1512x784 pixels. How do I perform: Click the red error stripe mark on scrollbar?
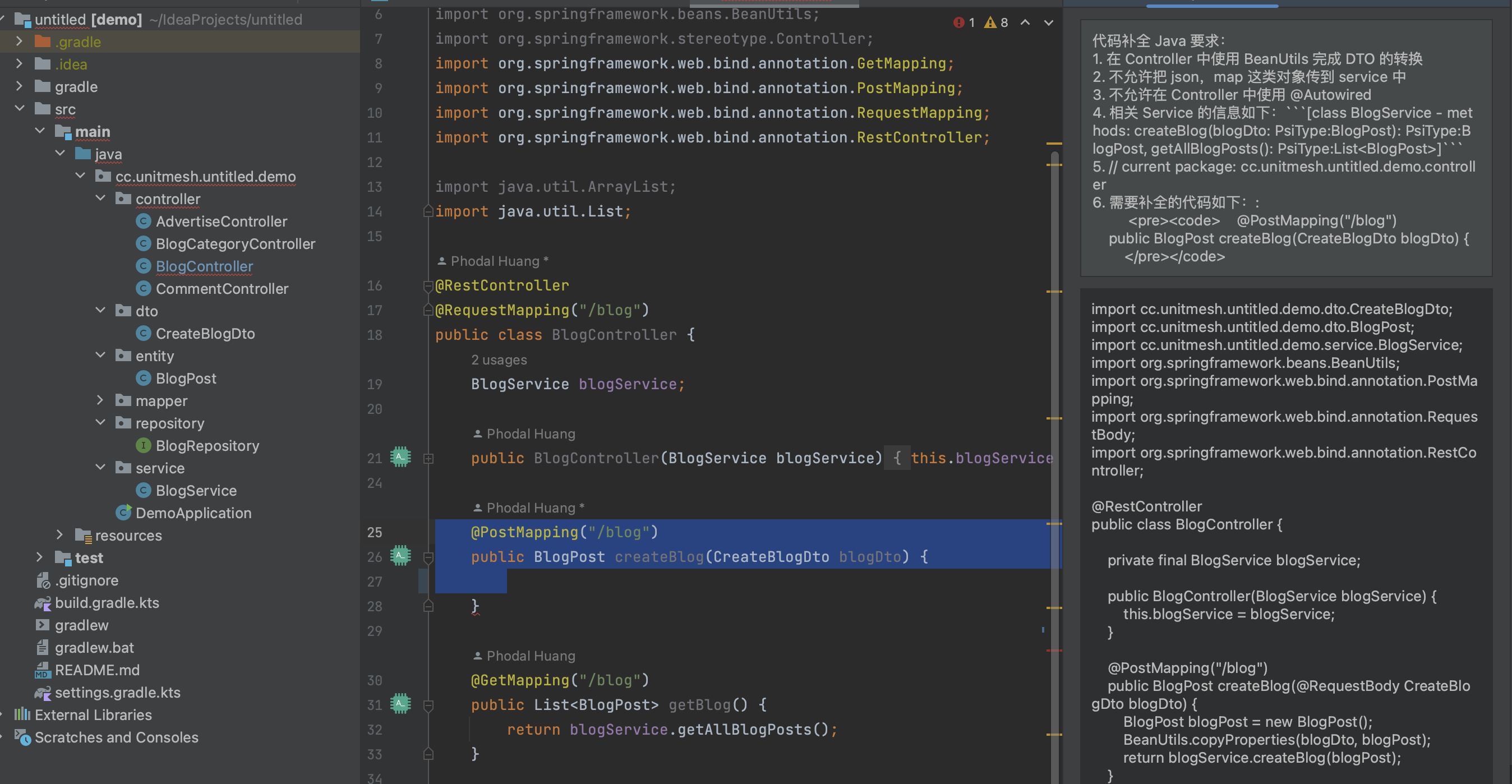click(1054, 650)
